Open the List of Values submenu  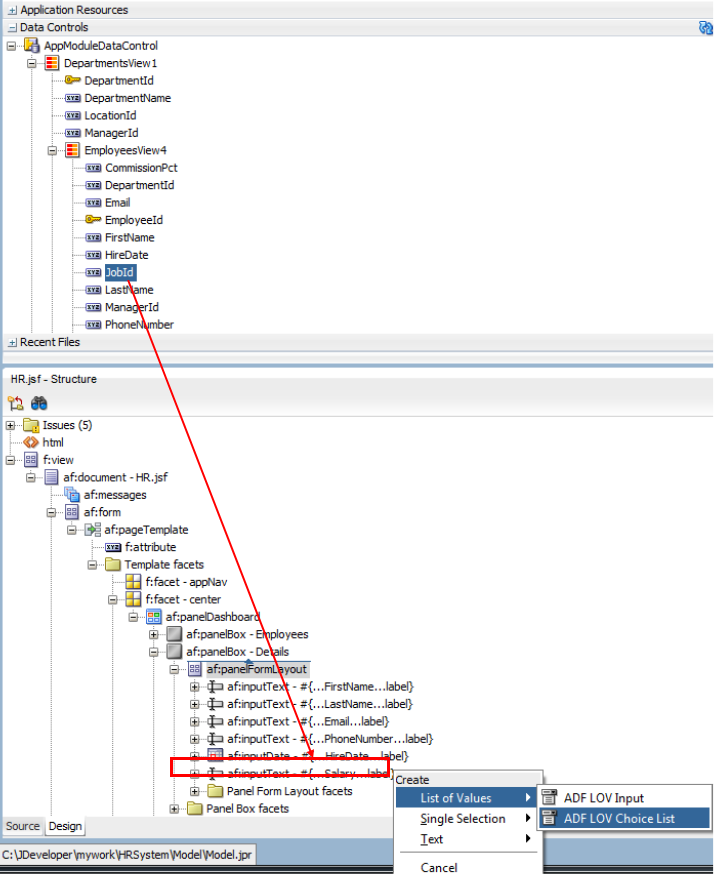pyautogui.click(x=465, y=798)
